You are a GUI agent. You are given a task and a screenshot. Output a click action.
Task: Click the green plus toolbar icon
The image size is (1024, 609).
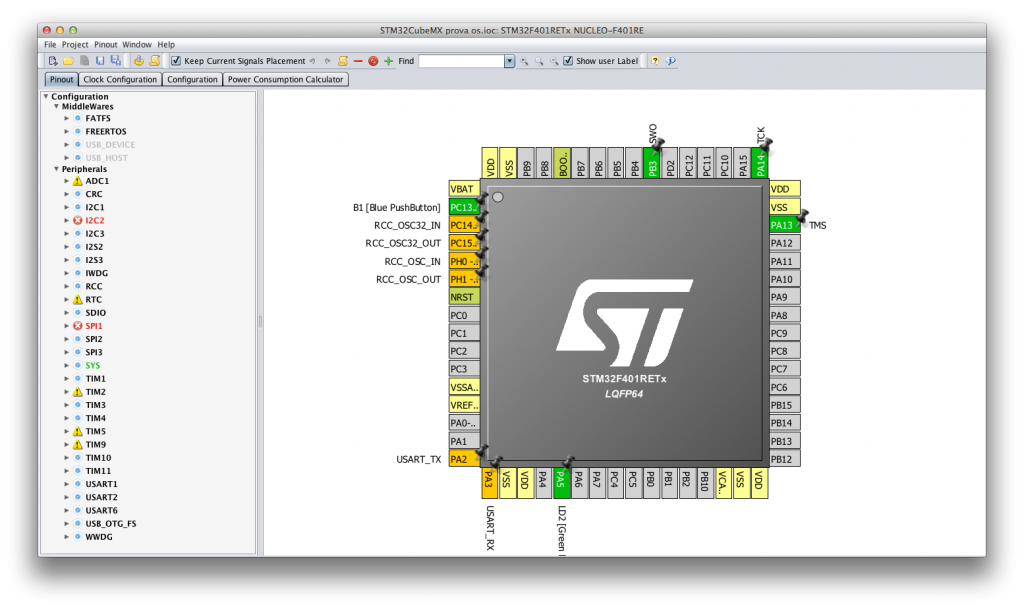389,61
